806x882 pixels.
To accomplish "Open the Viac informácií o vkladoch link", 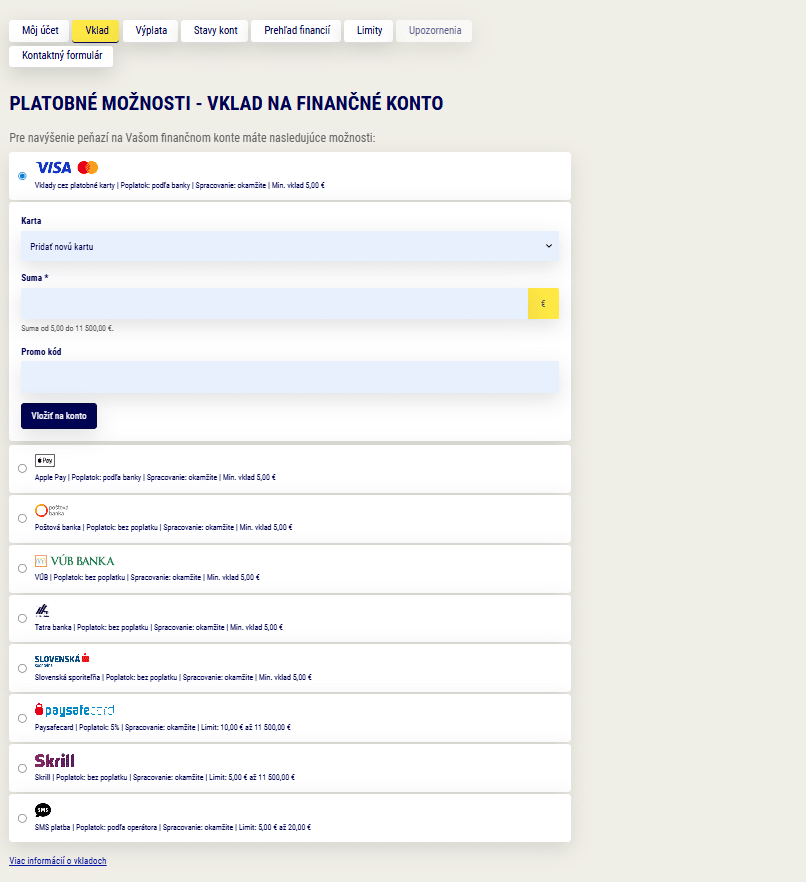I will [x=58, y=861].
